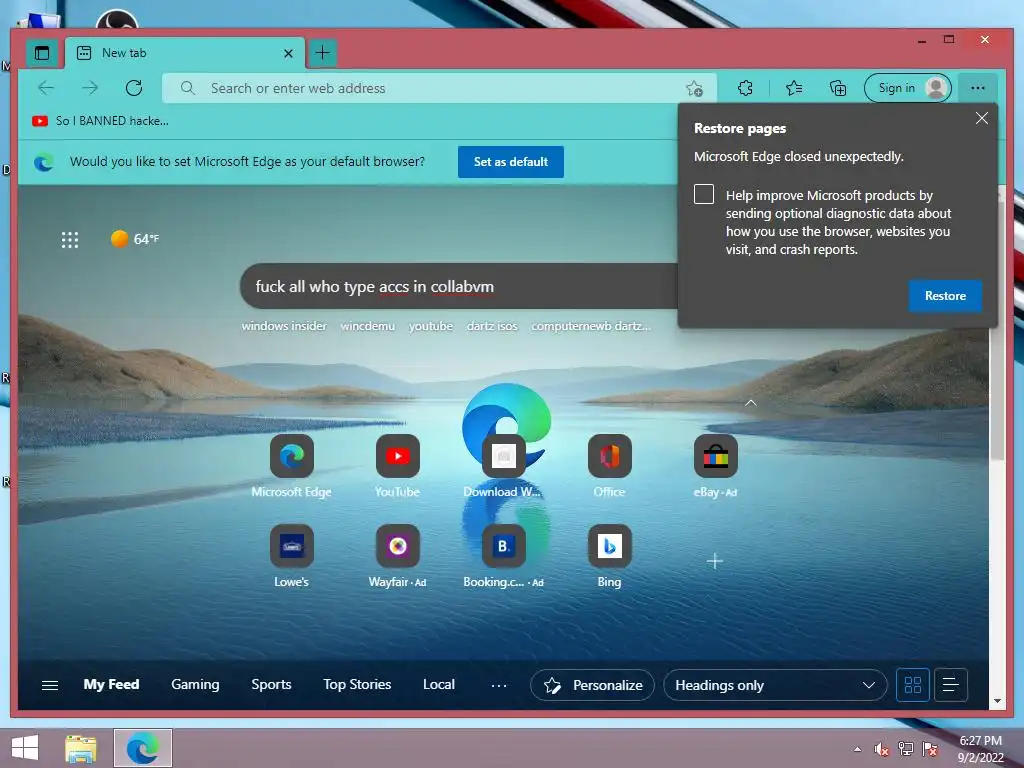Switch to Local feed tab

coord(439,684)
